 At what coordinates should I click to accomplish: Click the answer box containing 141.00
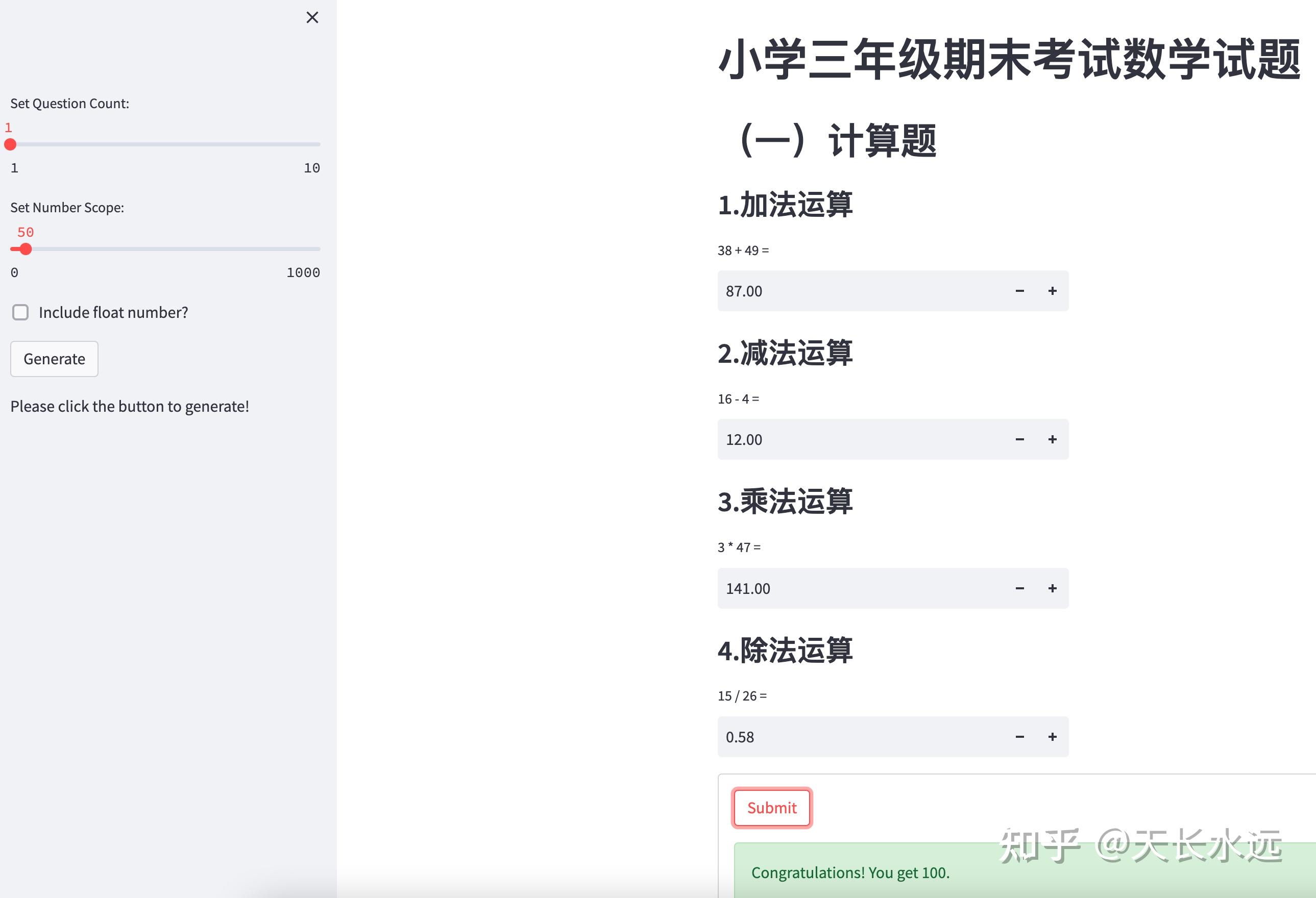pyautogui.click(x=849, y=588)
